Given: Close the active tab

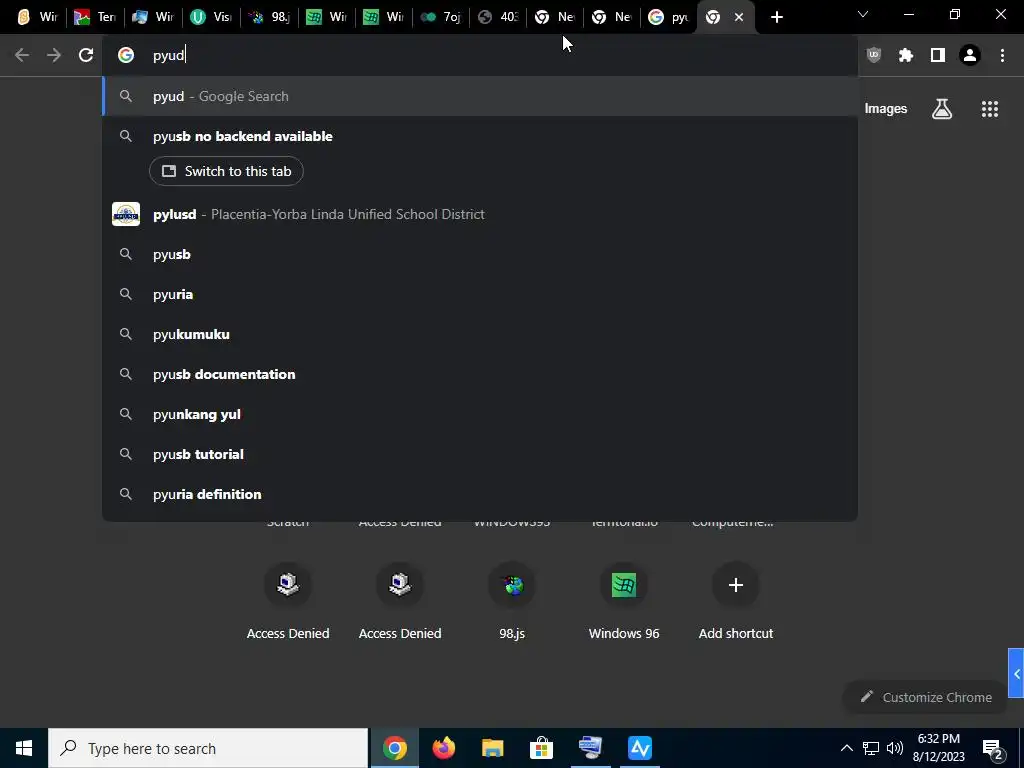Looking at the screenshot, I should (x=739, y=18).
